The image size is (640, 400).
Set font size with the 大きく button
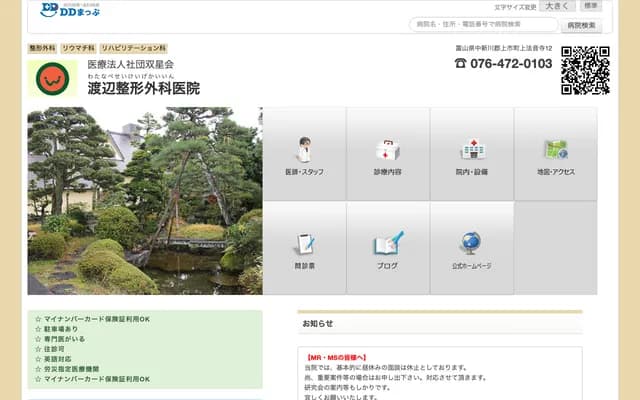pos(557,6)
